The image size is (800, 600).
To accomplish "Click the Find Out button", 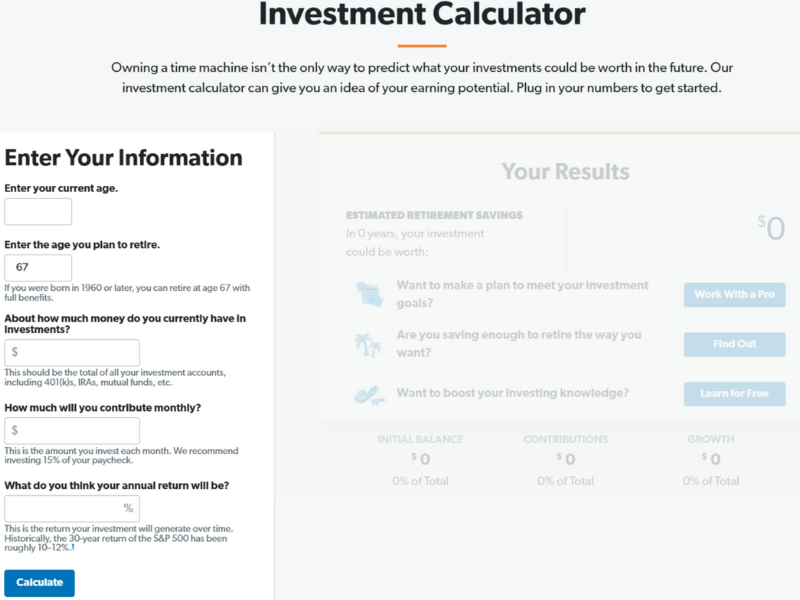I will click(x=733, y=344).
